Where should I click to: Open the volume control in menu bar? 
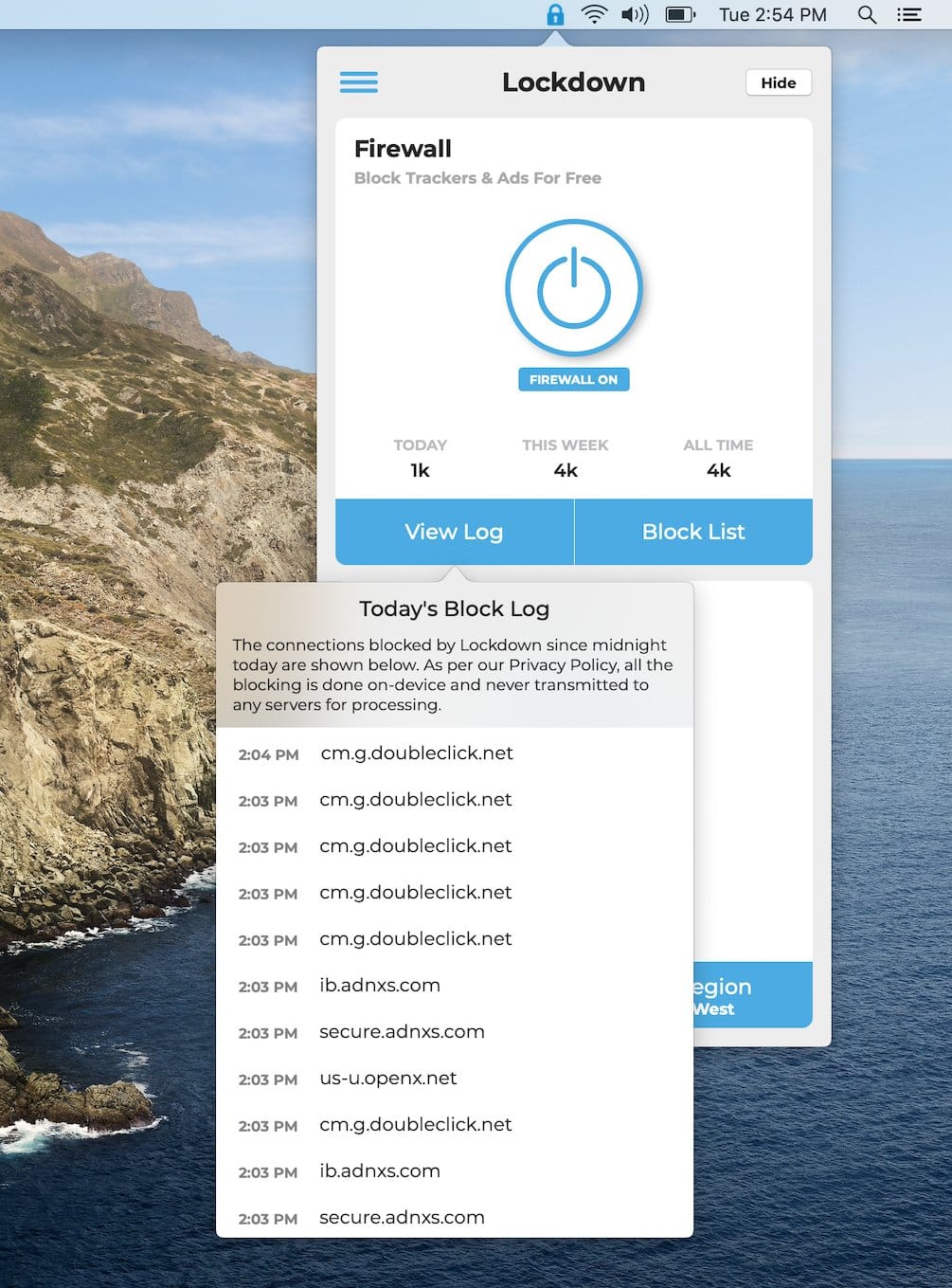click(x=635, y=14)
